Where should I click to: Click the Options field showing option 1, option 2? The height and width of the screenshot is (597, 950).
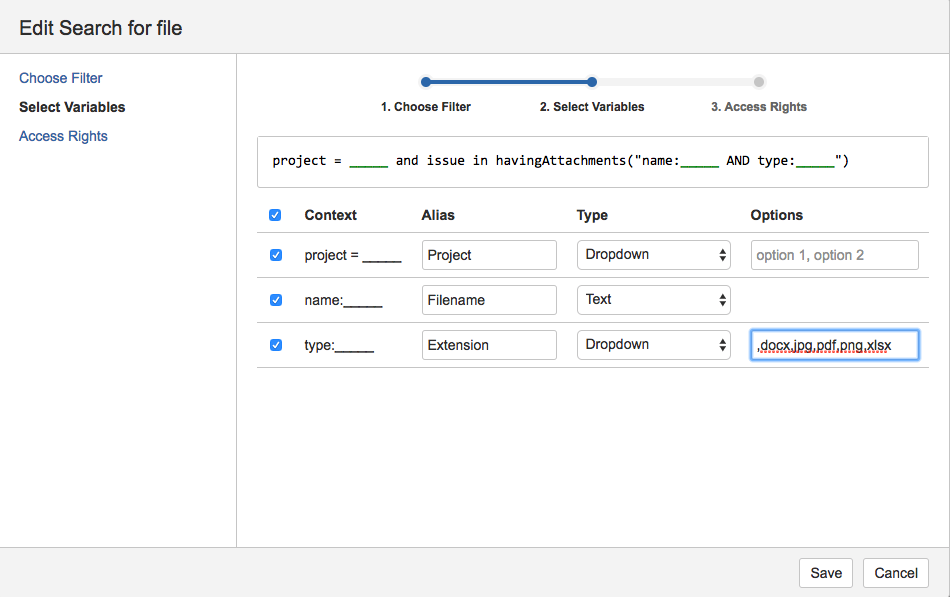(834, 255)
